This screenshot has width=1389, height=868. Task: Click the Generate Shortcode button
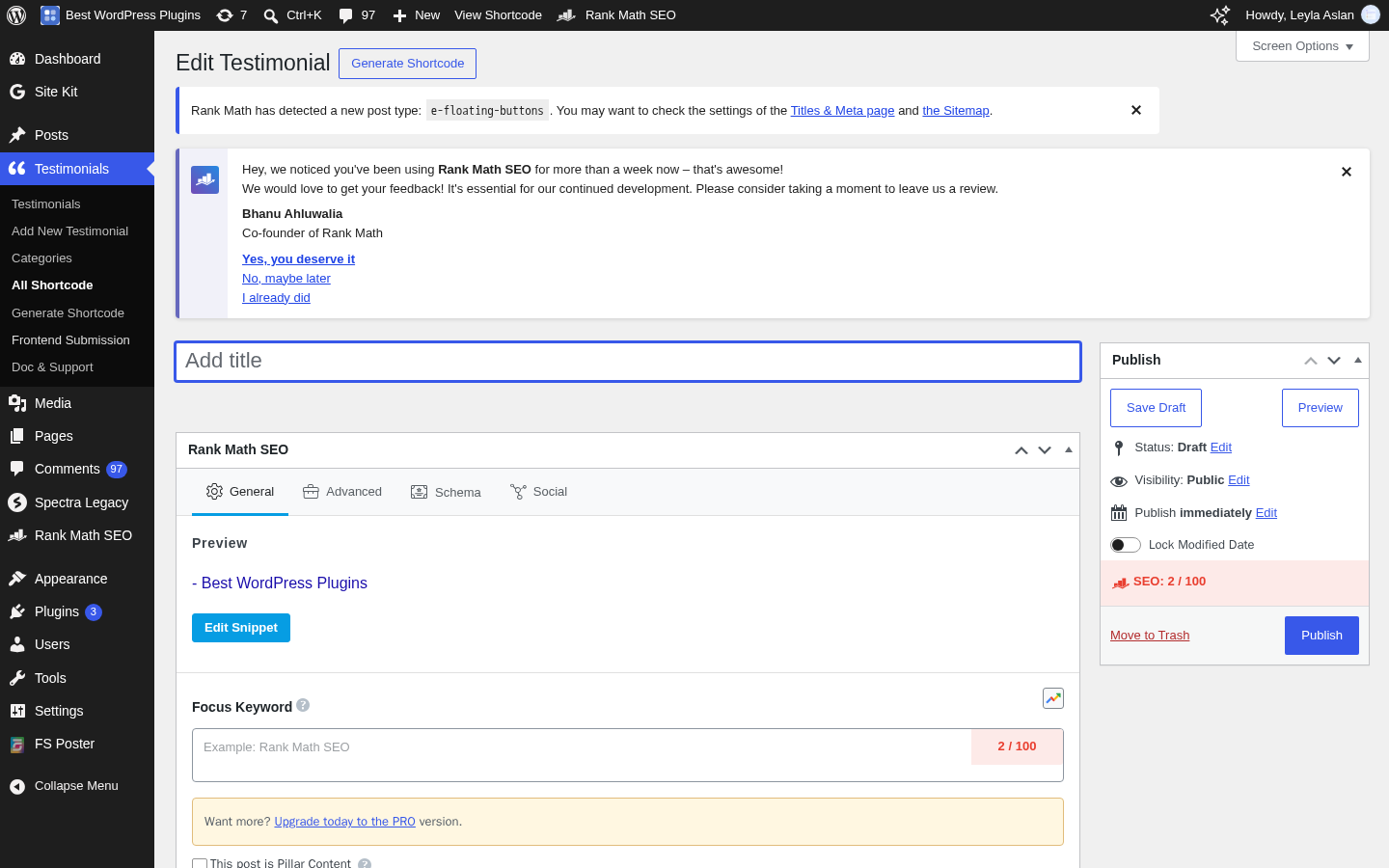pos(407,64)
